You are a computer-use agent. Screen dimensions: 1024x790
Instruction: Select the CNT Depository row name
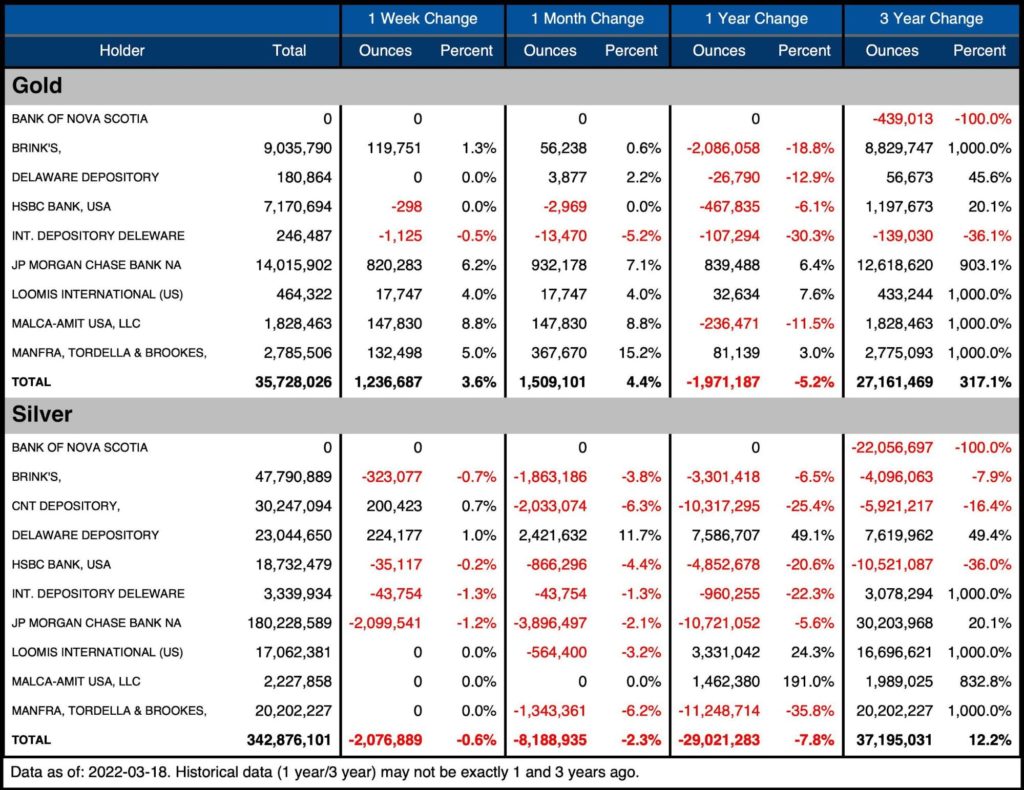(66, 506)
